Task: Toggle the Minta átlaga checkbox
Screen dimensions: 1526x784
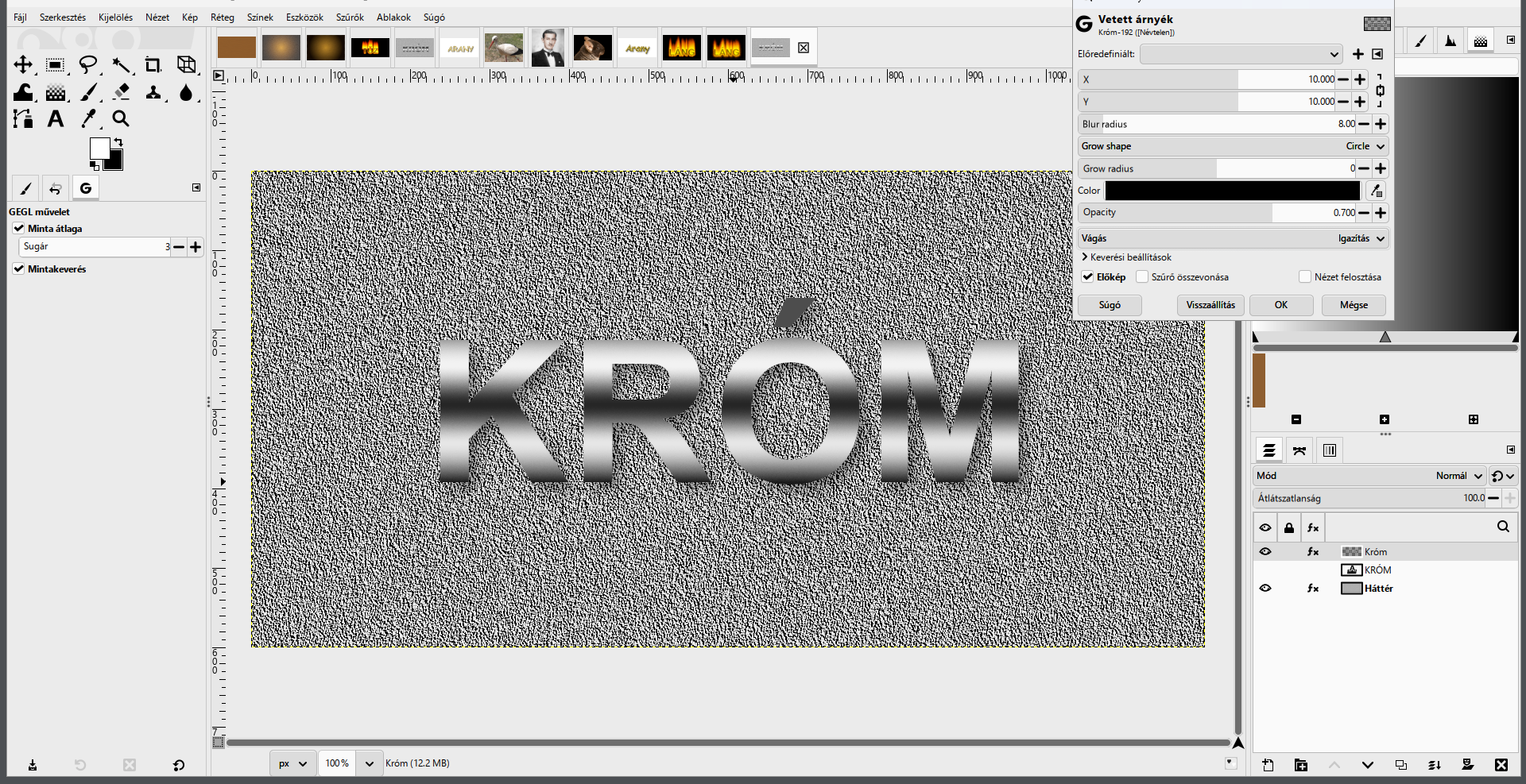Action: click(19, 228)
